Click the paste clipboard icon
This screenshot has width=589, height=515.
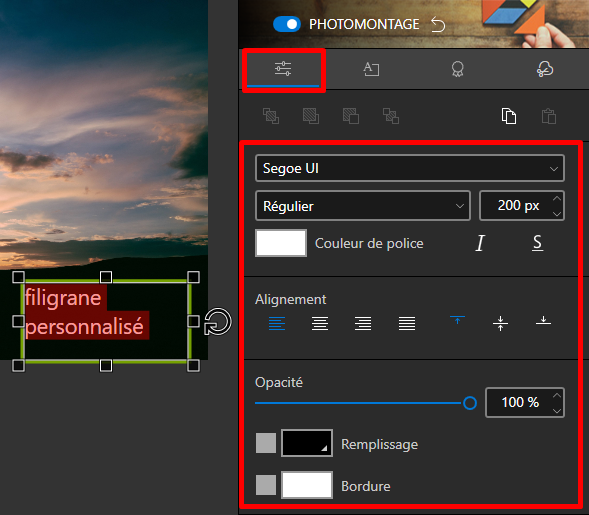pos(549,116)
